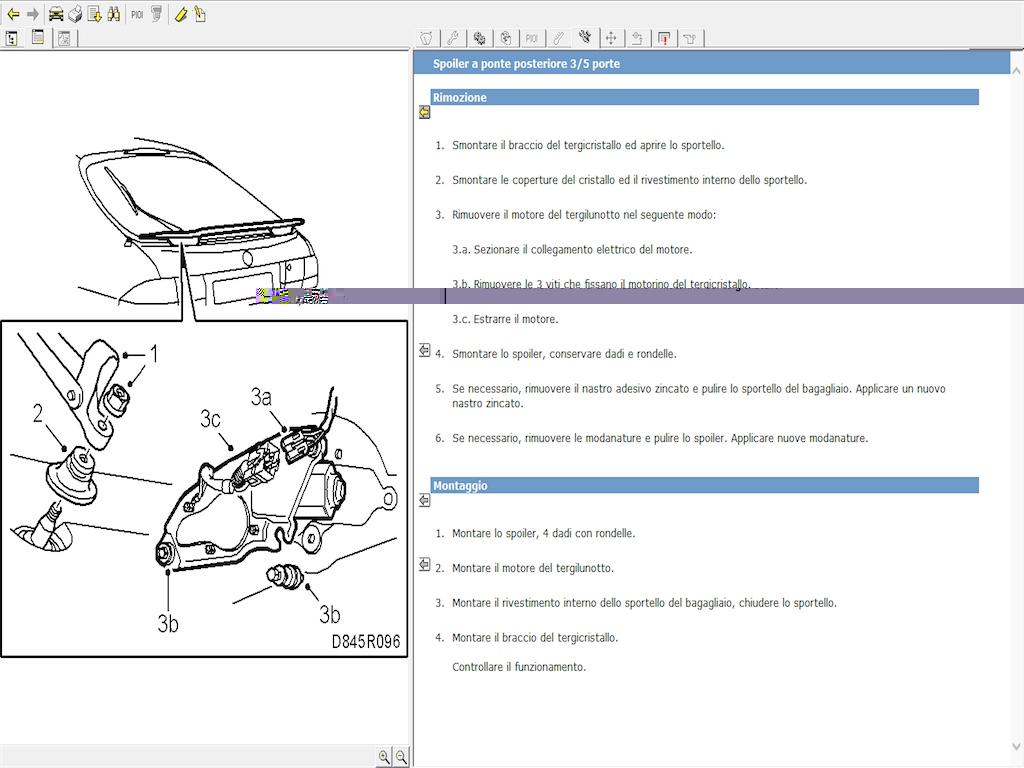Click step 'Rimuovere il motore del tergilunotto nel seguente modo'
1024x768 pixels.
pos(584,214)
